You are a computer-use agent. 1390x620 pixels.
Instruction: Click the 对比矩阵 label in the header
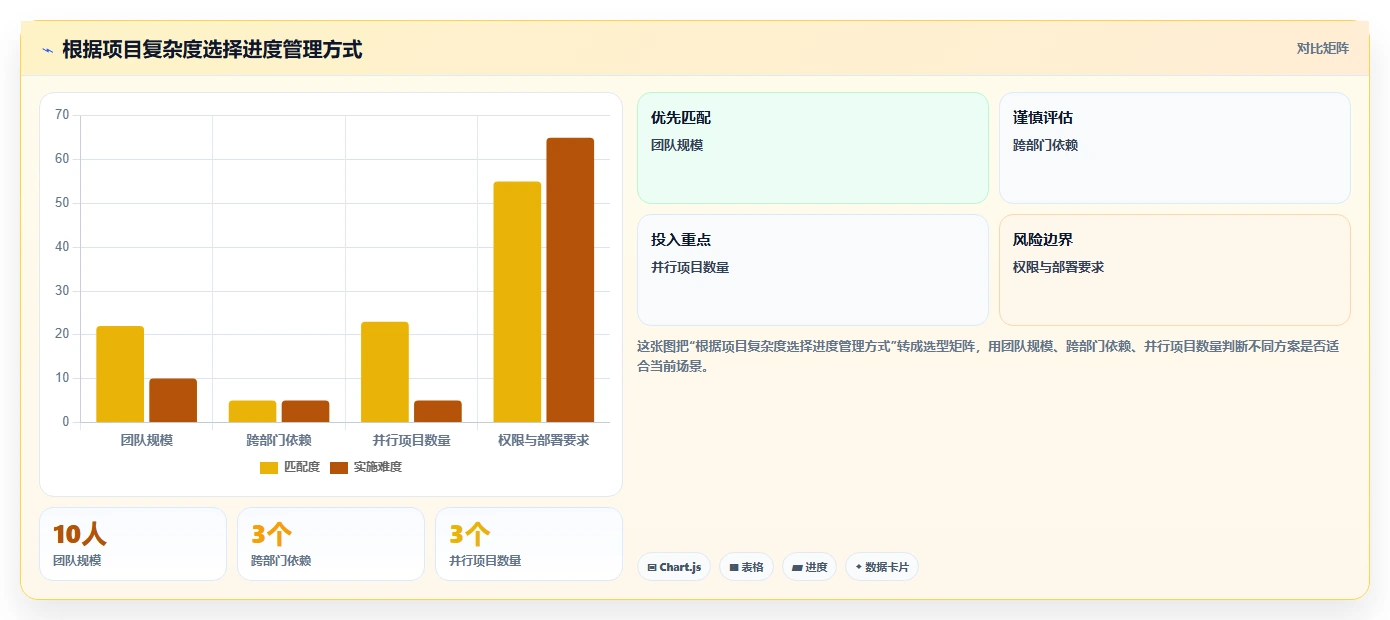click(x=1322, y=48)
